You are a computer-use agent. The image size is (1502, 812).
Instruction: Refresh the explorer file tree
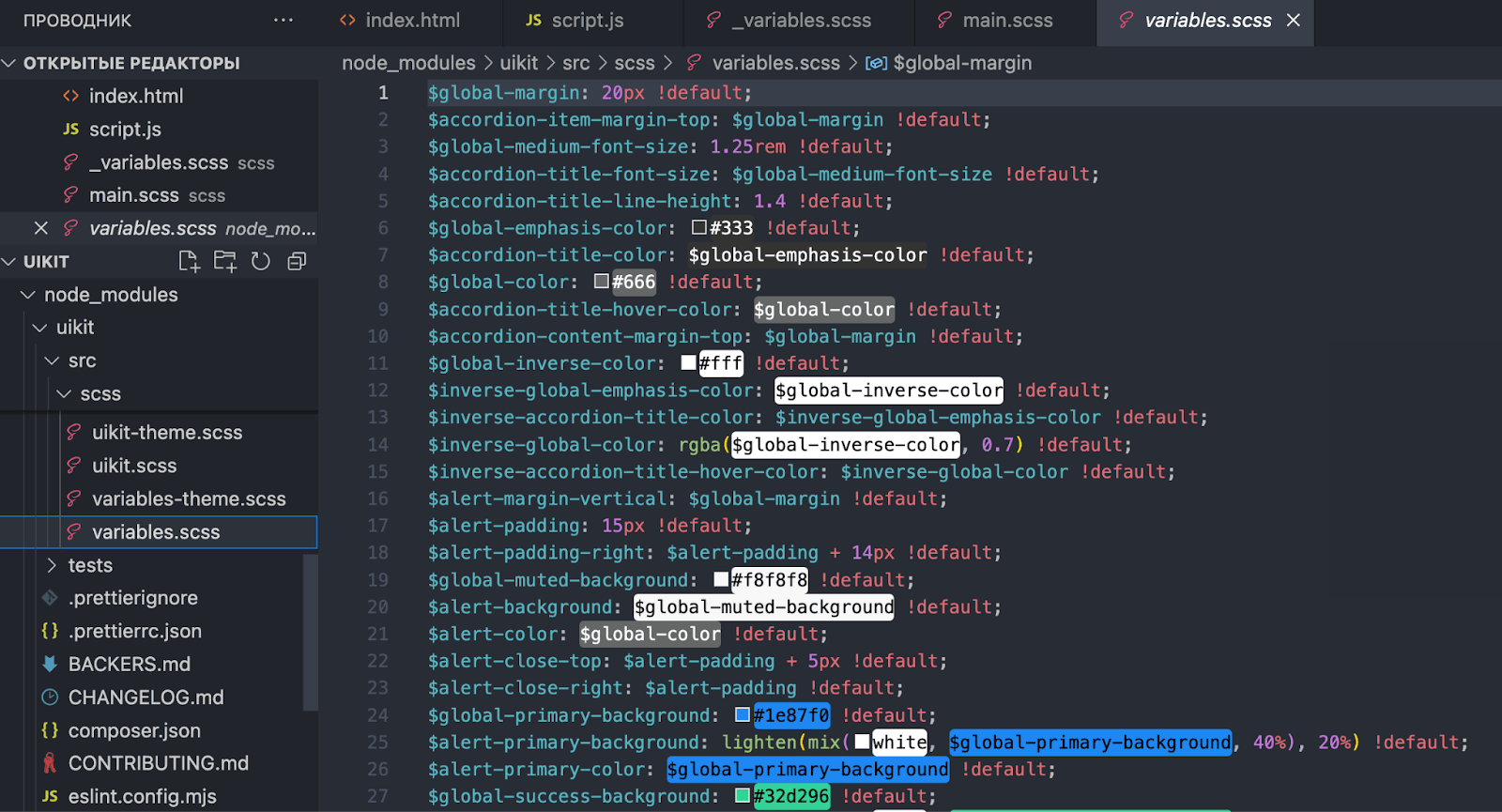point(261,262)
